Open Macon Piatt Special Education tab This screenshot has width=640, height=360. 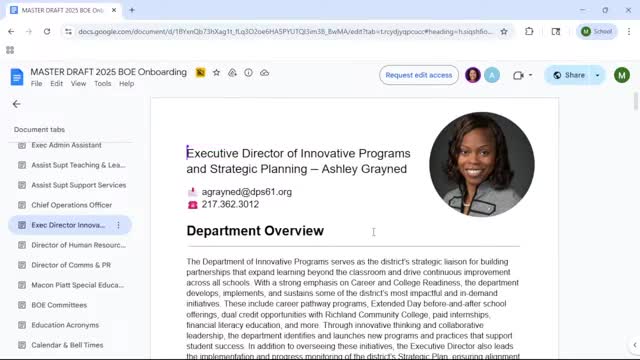coord(70,285)
